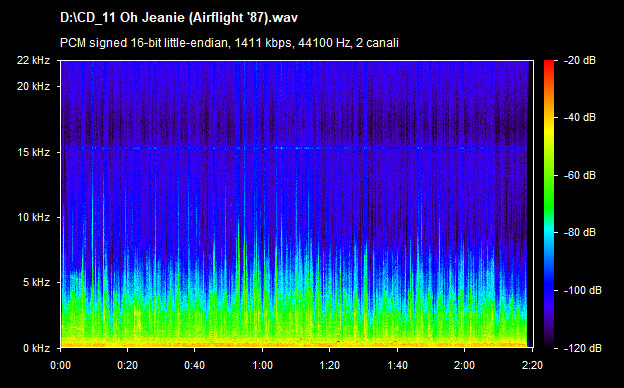Click the file title Oh Jeanie wav
The image size is (624, 388).
(179, 18)
